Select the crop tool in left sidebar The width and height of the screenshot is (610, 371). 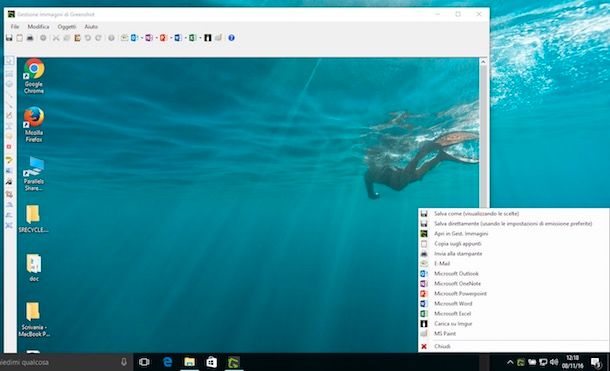9,194
